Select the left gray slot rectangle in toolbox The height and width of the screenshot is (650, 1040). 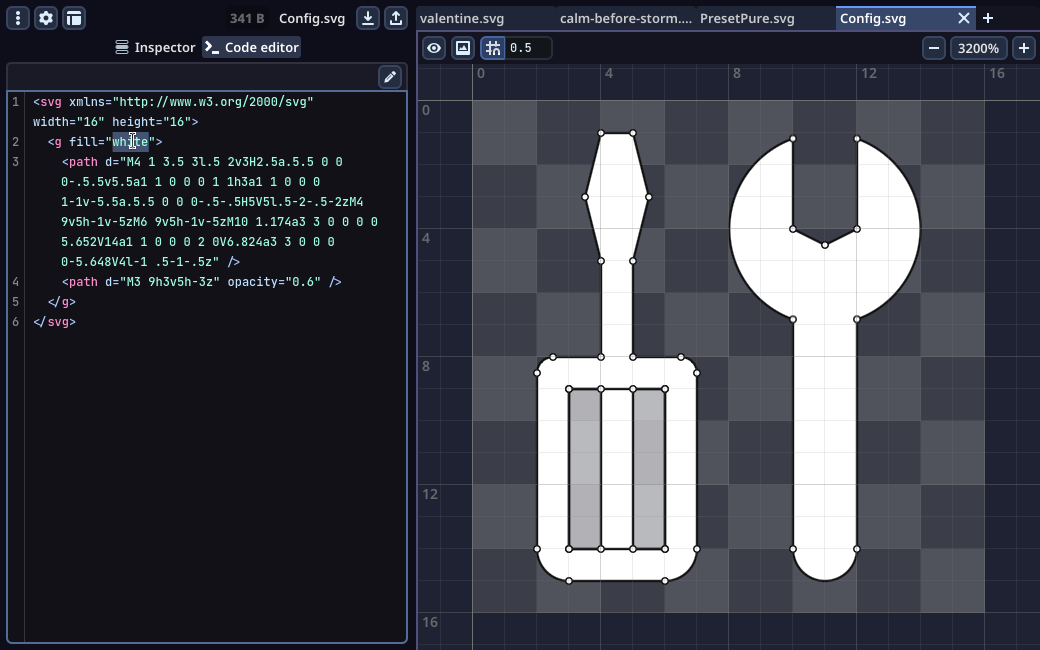point(585,469)
